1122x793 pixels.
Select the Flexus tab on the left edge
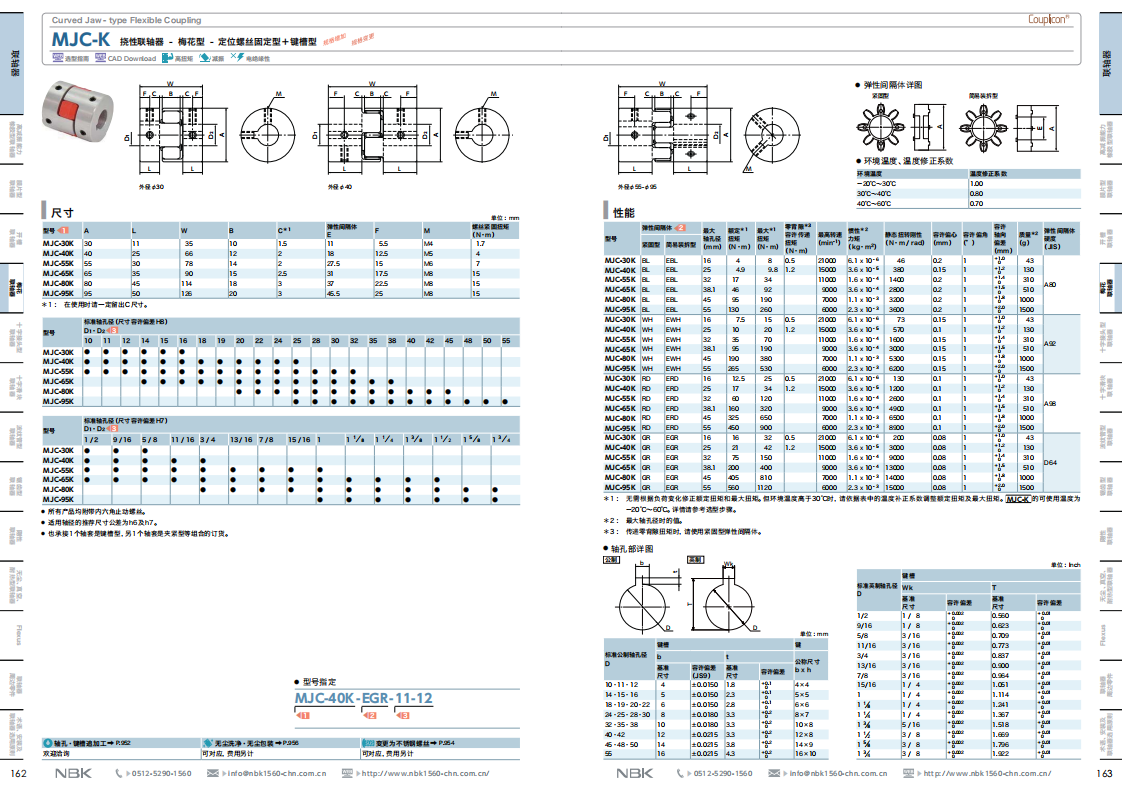pos(13,637)
